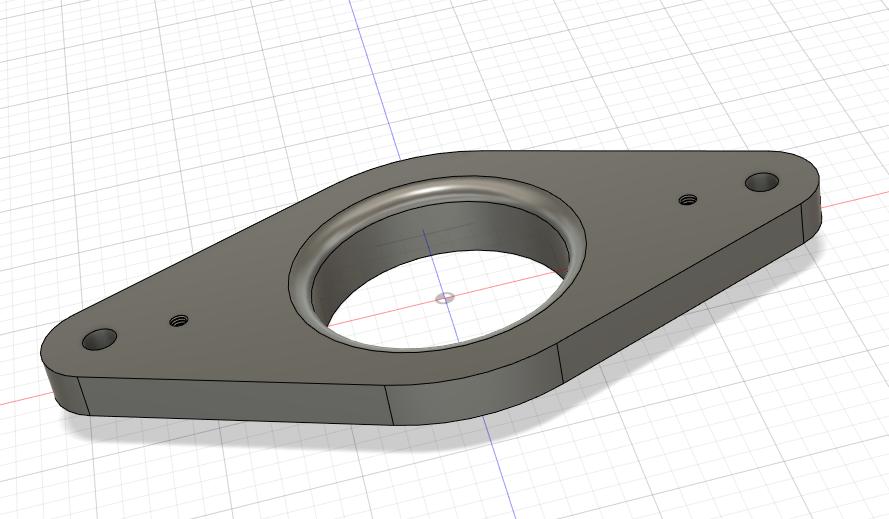The image size is (889, 519).
Task: Pick the small threaded hole on right
Action: click(x=688, y=199)
